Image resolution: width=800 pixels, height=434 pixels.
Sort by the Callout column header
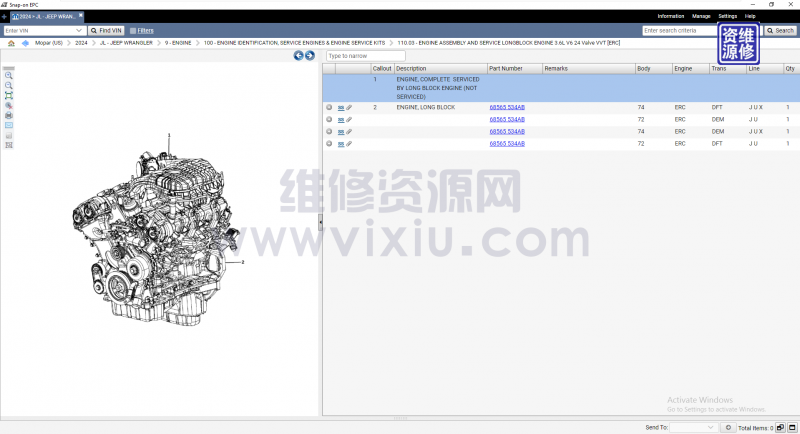tap(382, 68)
